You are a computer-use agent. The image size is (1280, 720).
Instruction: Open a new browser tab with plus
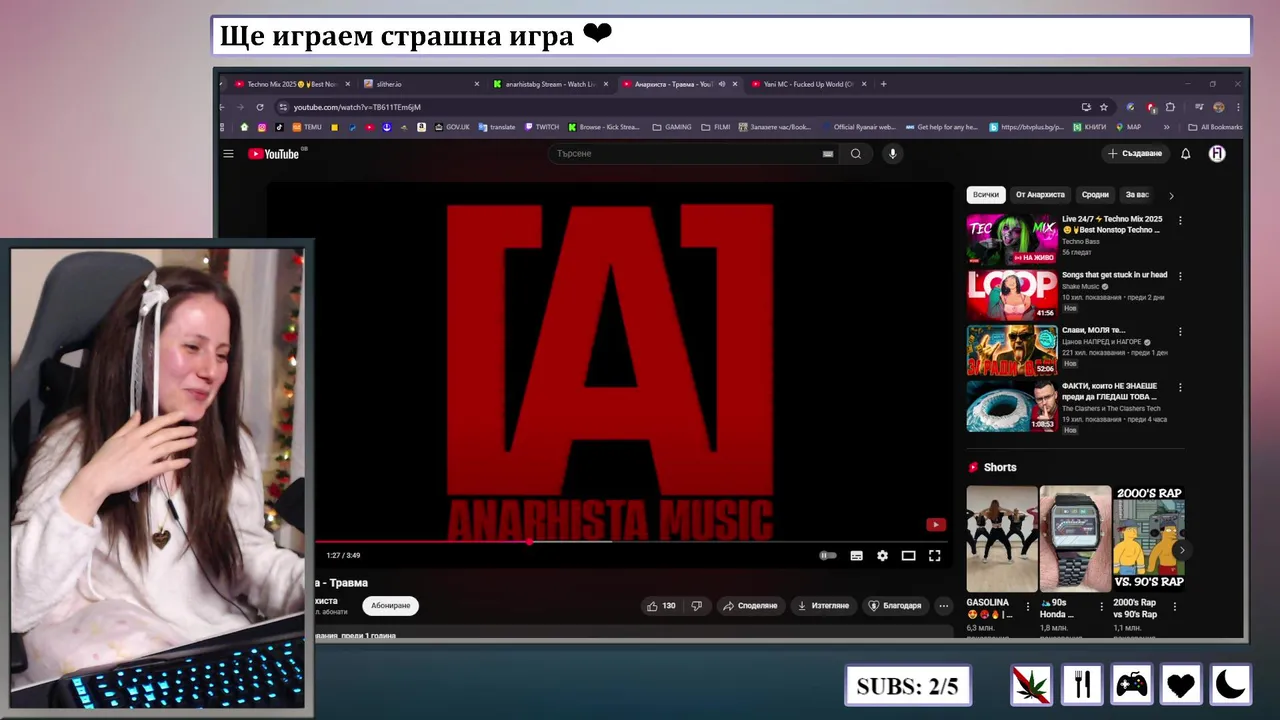[x=883, y=84]
